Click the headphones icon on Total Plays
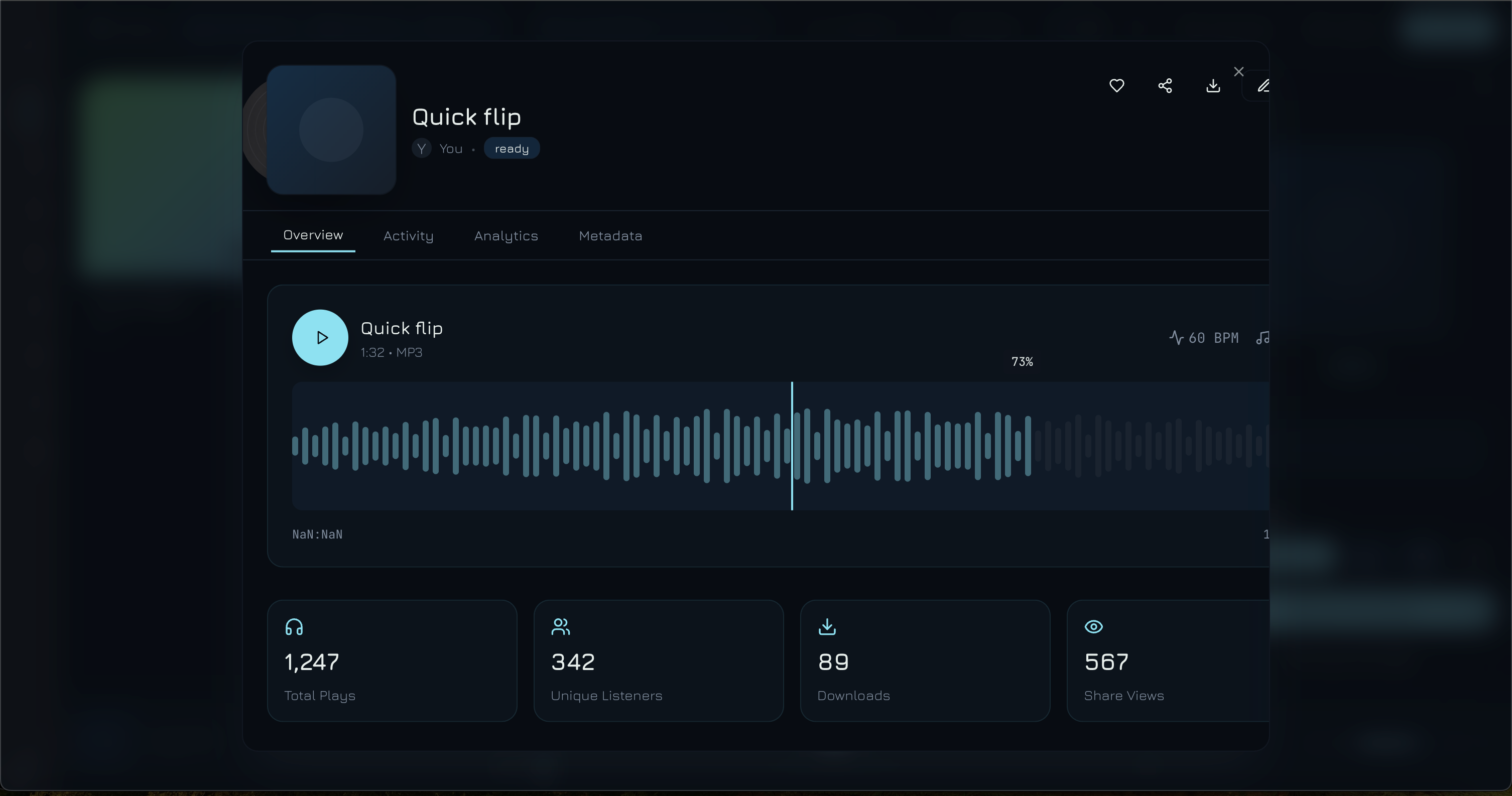1512x796 pixels. pos(294,626)
